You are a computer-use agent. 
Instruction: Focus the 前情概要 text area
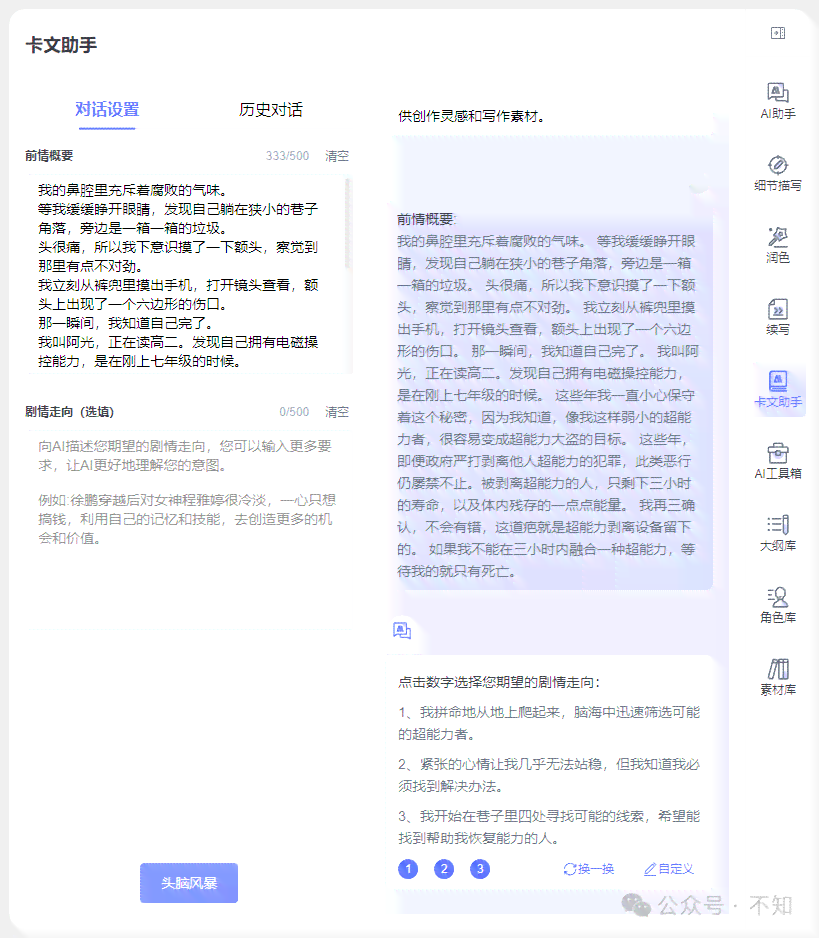pyautogui.click(x=188, y=275)
